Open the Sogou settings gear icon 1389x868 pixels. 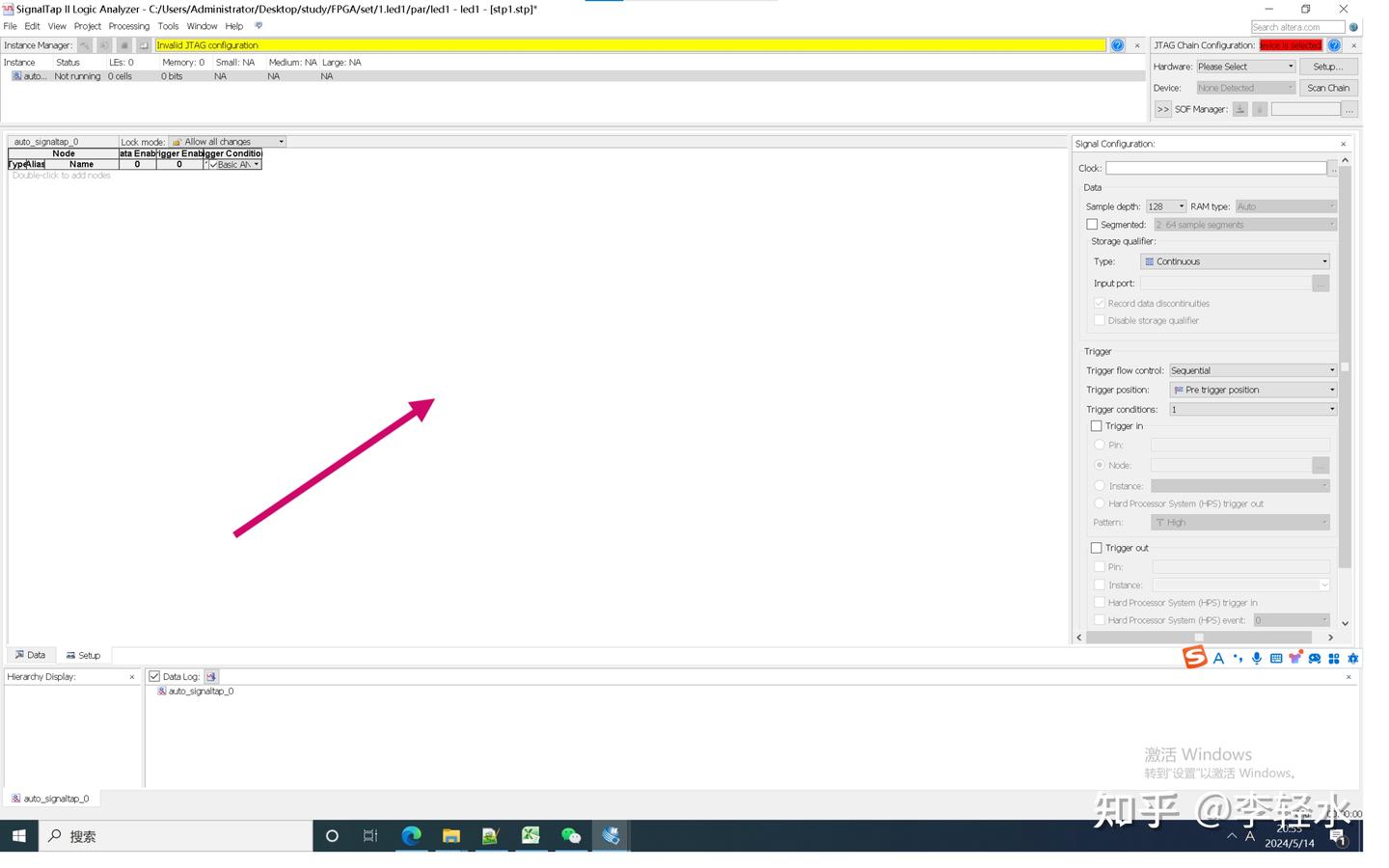coord(1353,659)
